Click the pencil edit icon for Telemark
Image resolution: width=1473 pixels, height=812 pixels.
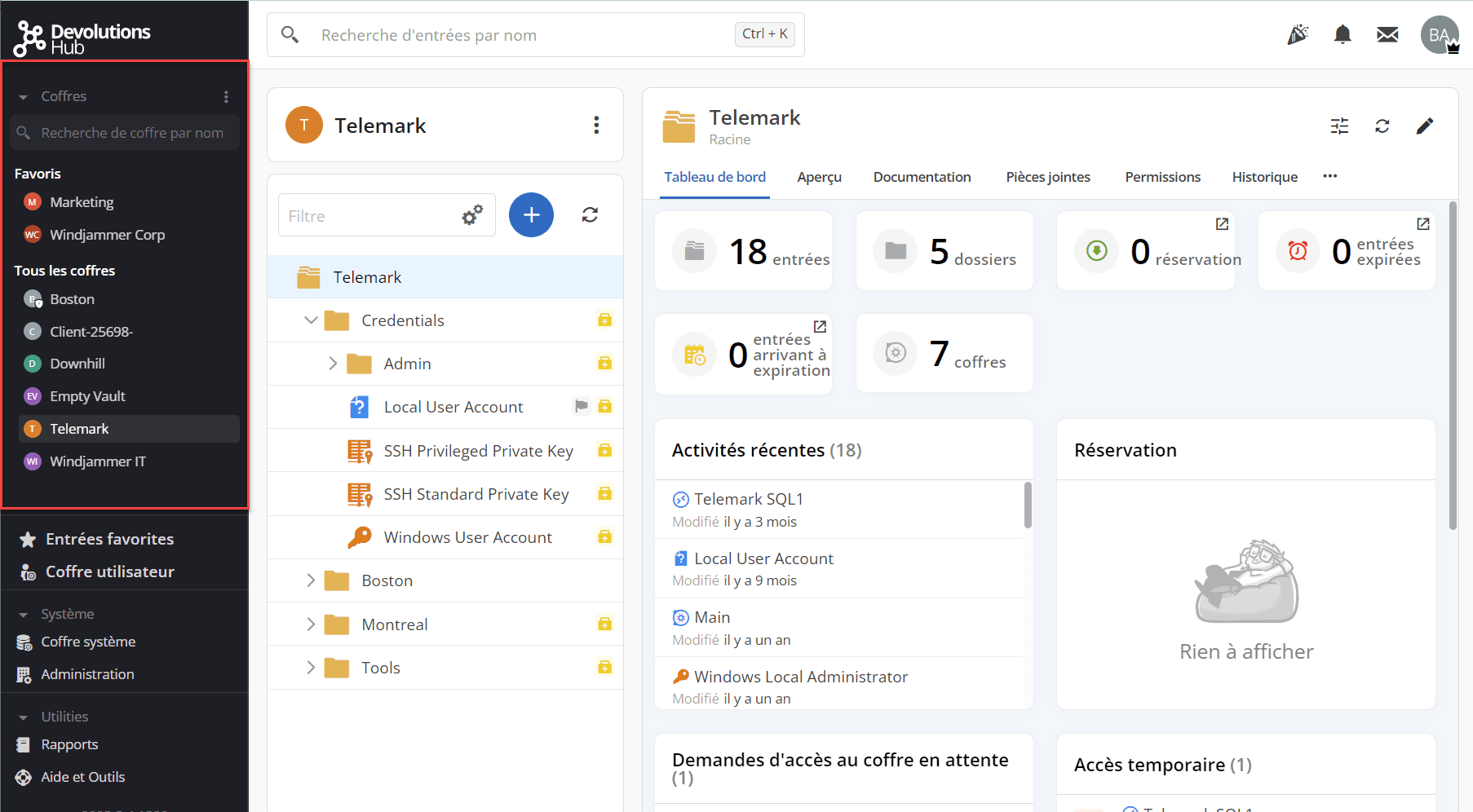(x=1424, y=126)
